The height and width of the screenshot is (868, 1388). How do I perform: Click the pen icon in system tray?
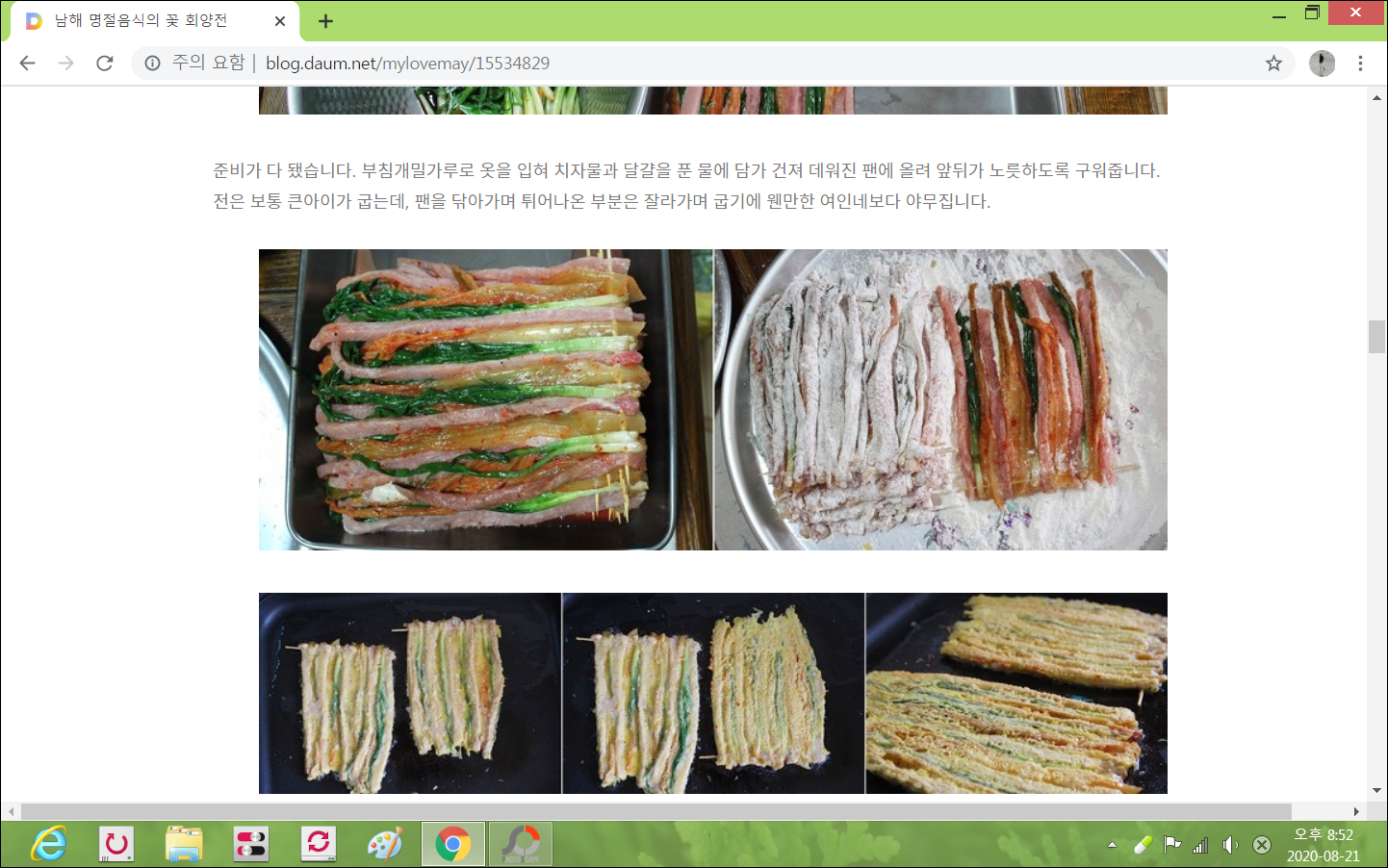point(1143,845)
